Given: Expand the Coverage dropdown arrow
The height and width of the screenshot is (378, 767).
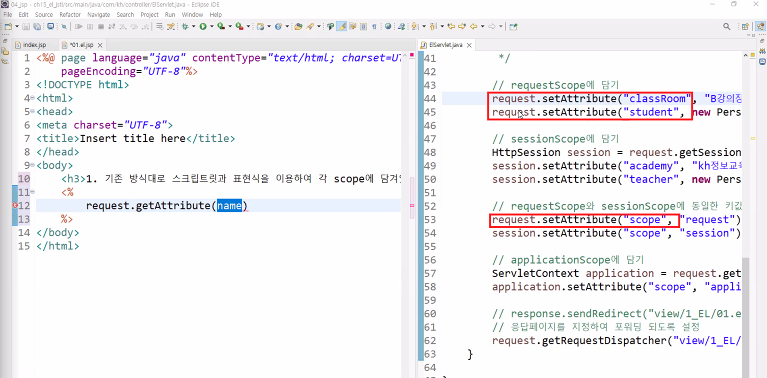Looking at the screenshot, I should click(230, 26).
